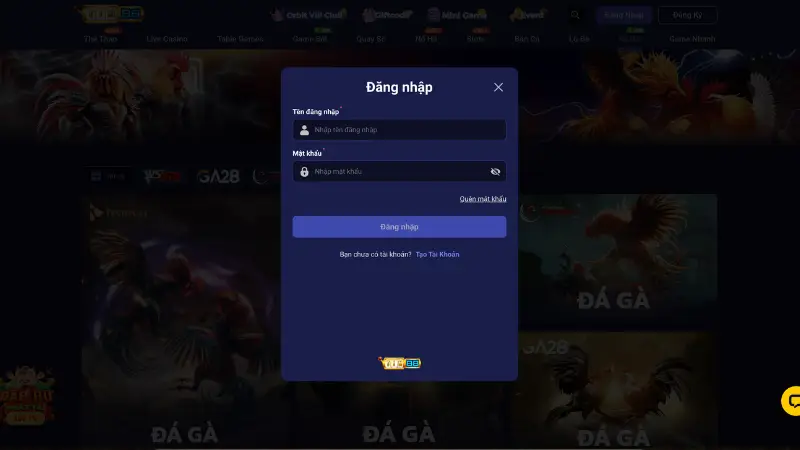
Task: Select the GA28 provider logo
Action: (x=218, y=177)
